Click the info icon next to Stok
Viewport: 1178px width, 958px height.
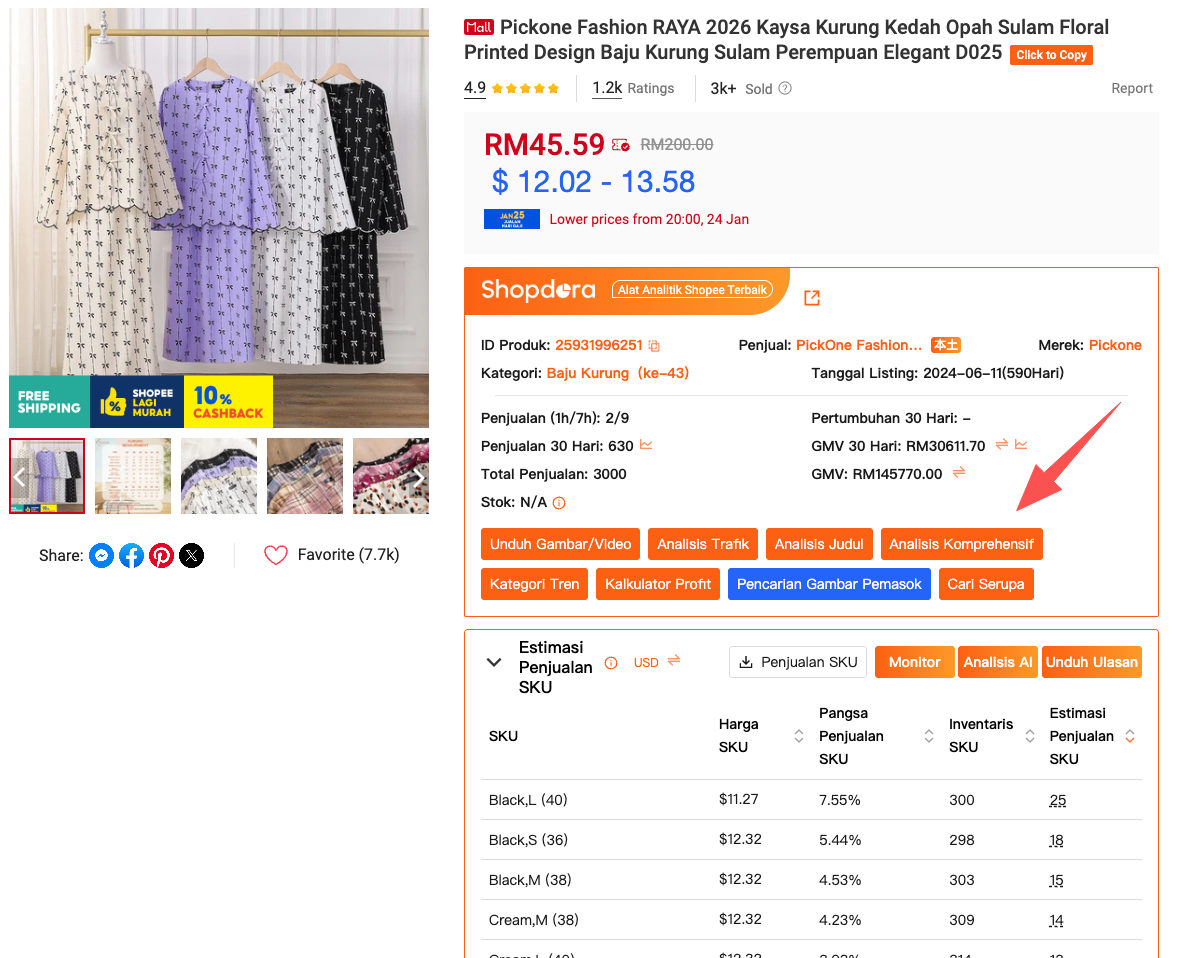(x=559, y=503)
